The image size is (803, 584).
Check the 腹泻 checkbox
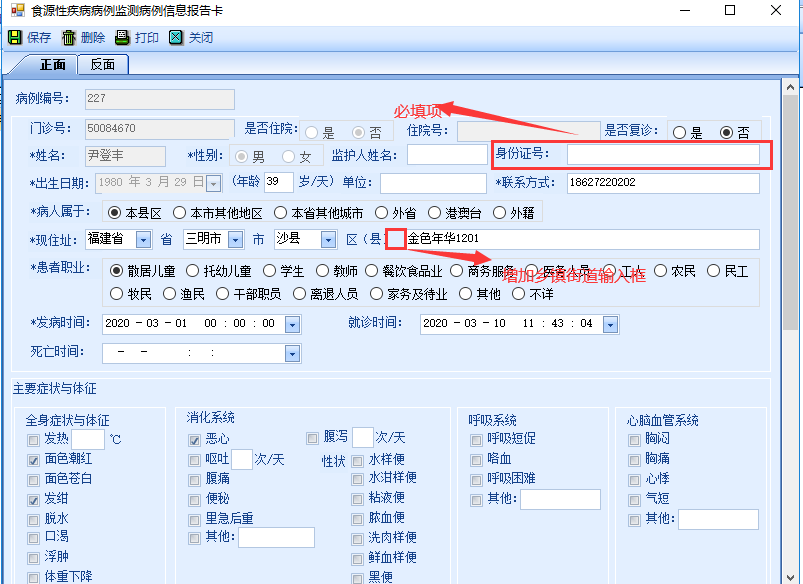tap(312, 438)
